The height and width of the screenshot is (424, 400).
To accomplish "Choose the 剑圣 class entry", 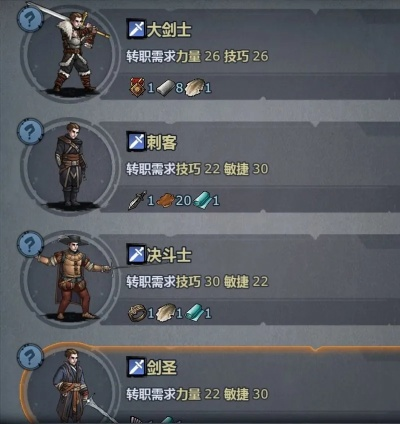I will coord(210,383).
